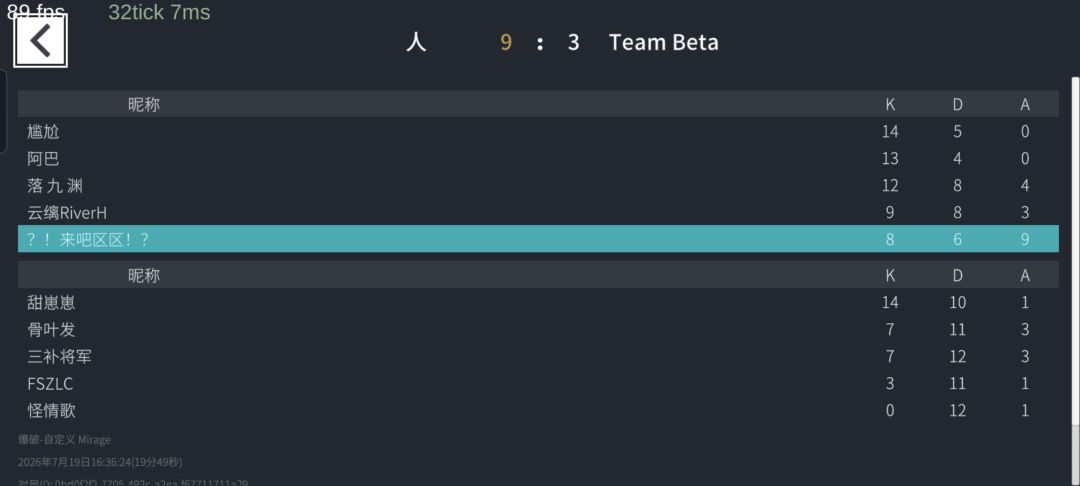Click the side handle on left edge

click(x=3, y=110)
